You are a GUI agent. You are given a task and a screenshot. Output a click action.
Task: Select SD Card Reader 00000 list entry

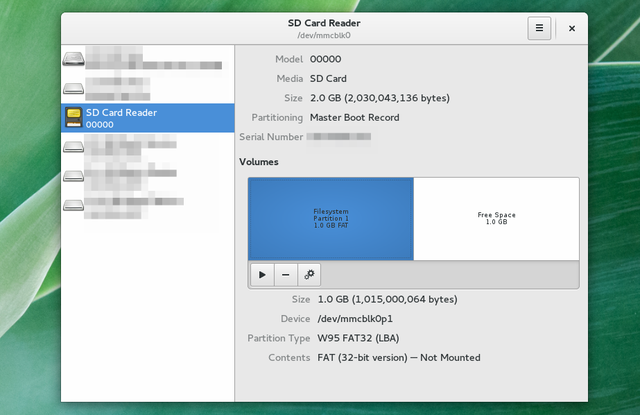(148, 118)
